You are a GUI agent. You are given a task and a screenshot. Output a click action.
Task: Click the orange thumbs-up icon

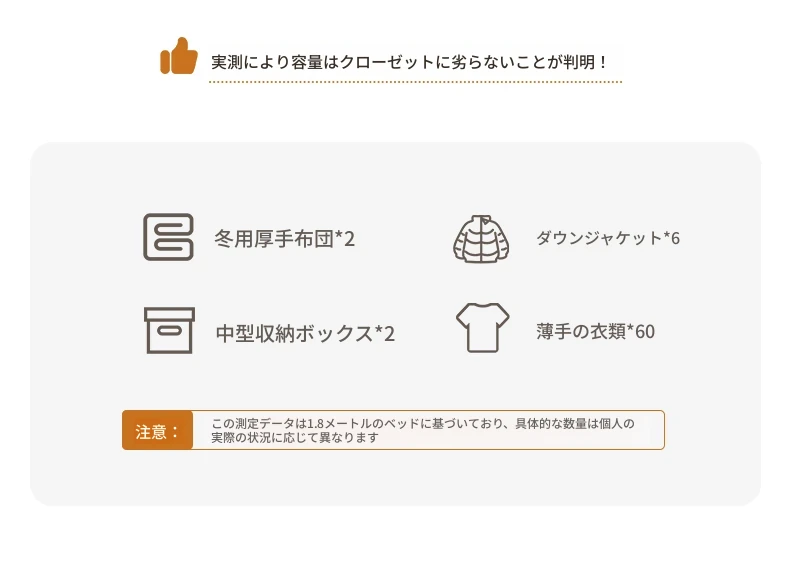[x=178, y=56]
